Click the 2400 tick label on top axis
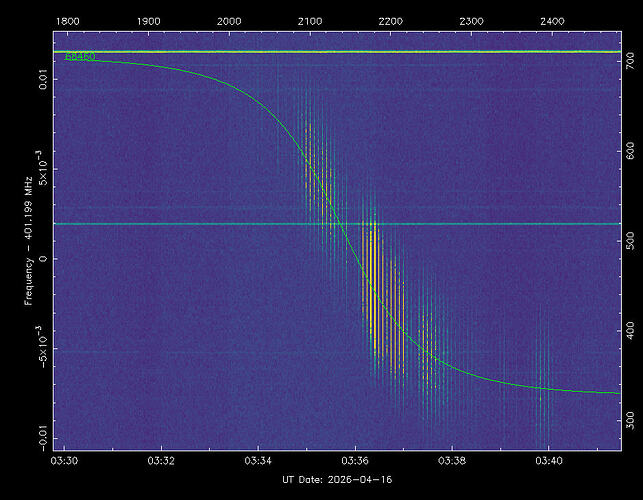The width and height of the screenshot is (643, 500). point(552,20)
